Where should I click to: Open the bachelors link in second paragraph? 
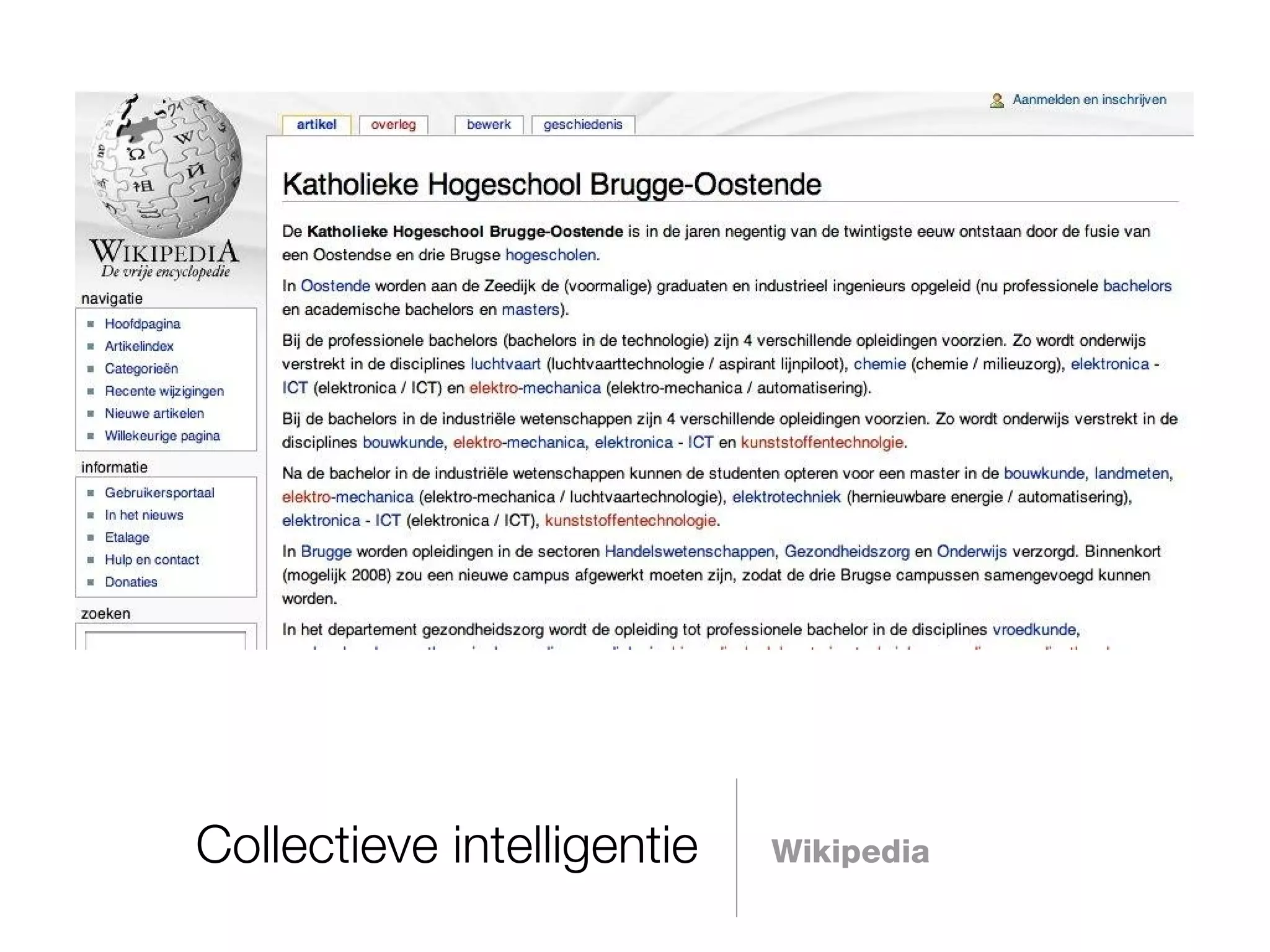click(x=1138, y=286)
